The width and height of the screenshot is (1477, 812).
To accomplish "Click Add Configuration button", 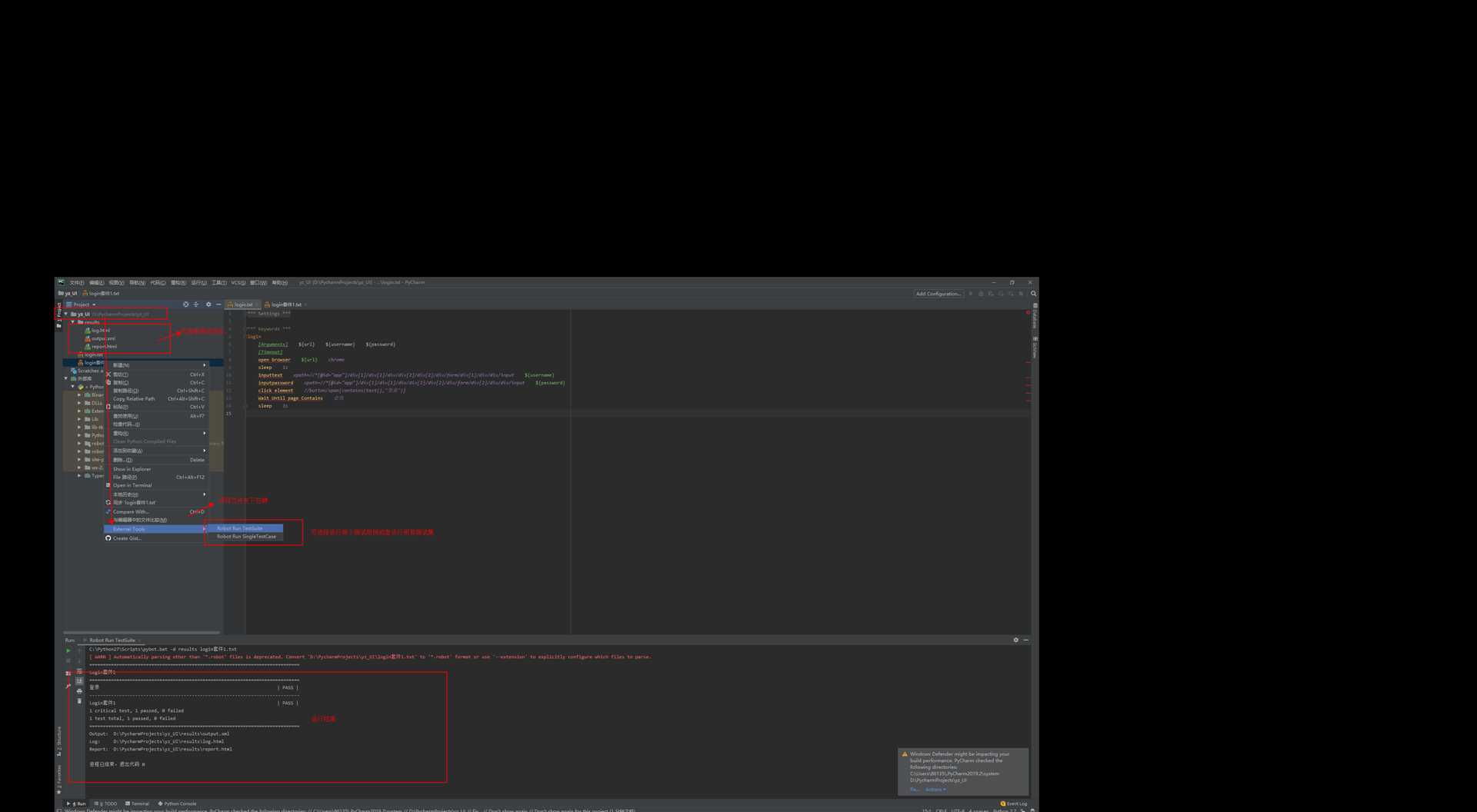I will click(x=938, y=294).
